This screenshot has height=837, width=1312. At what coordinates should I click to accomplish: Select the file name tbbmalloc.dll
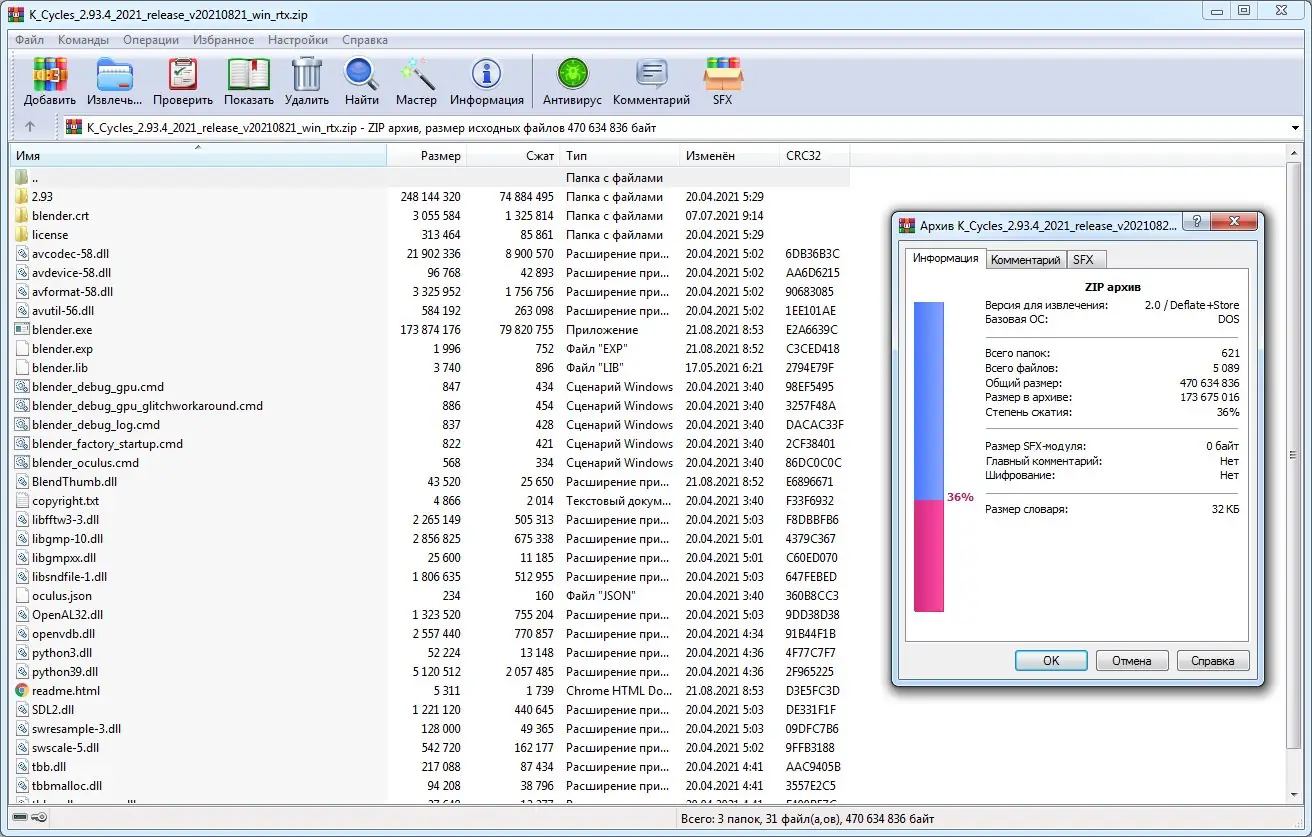pyautogui.click(x=67, y=786)
